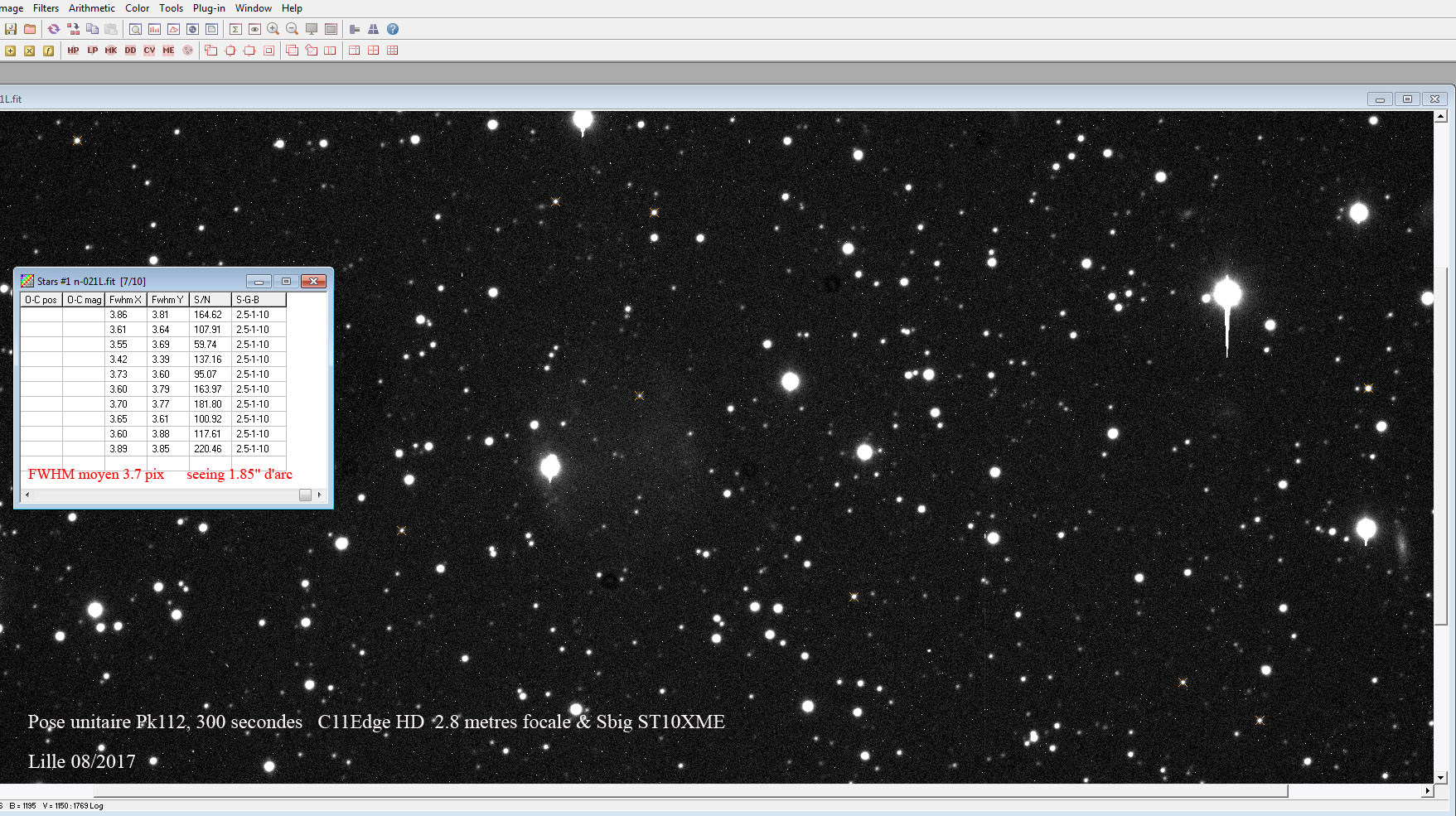Screen dimensions: 1456x816
Task: Click the yellow f function icon
Action: pyautogui.click(x=48, y=51)
